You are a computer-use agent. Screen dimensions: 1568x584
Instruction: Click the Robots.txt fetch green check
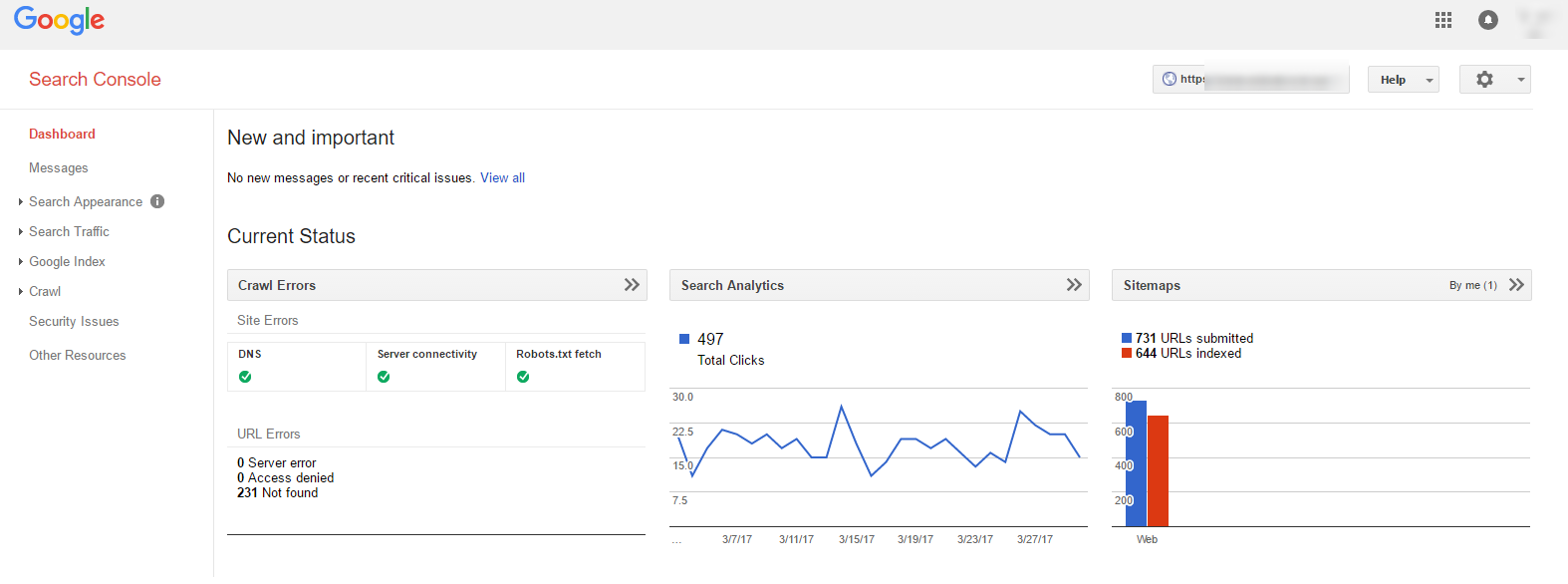pos(523,377)
